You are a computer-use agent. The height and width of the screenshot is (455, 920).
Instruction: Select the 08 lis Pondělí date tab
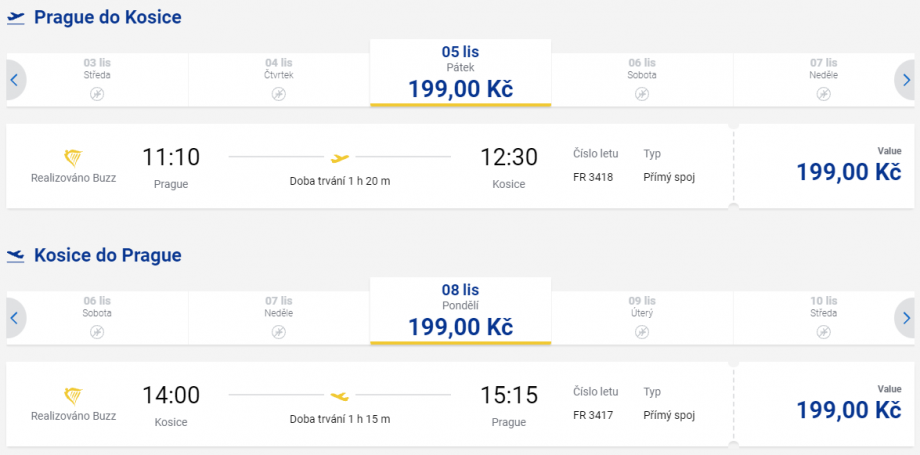(x=460, y=310)
